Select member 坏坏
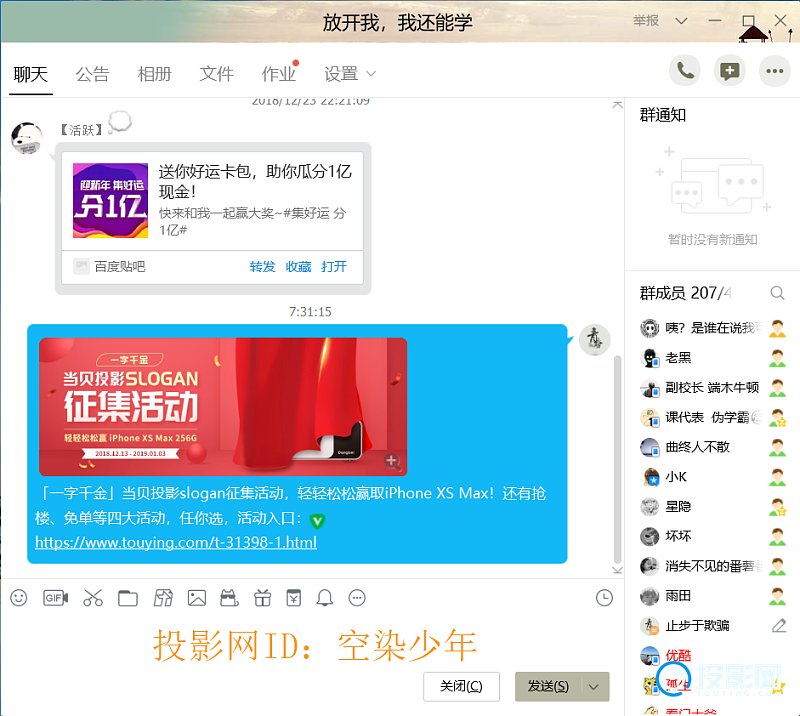 click(x=712, y=536)
